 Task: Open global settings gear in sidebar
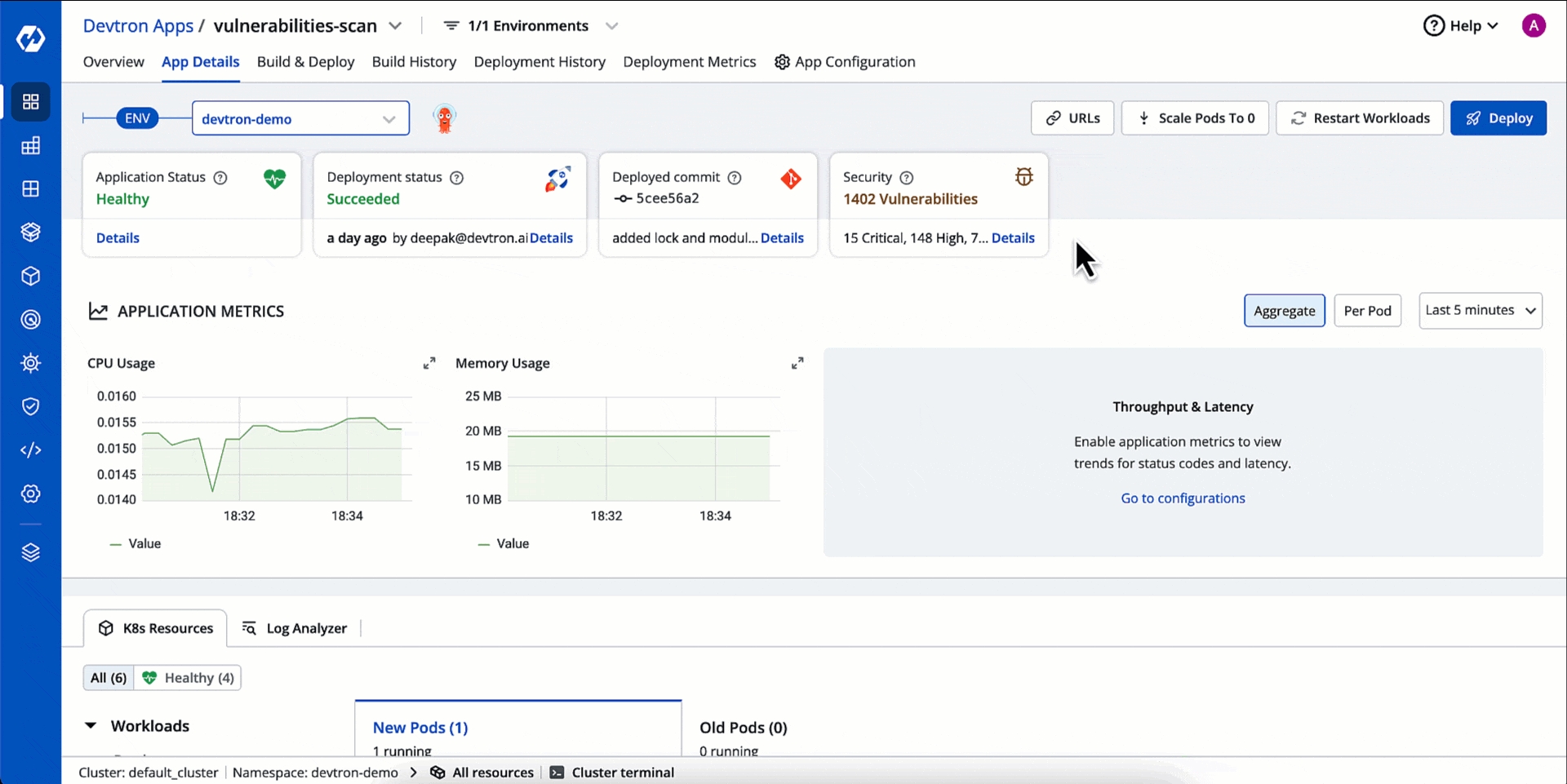coord(30,494)
